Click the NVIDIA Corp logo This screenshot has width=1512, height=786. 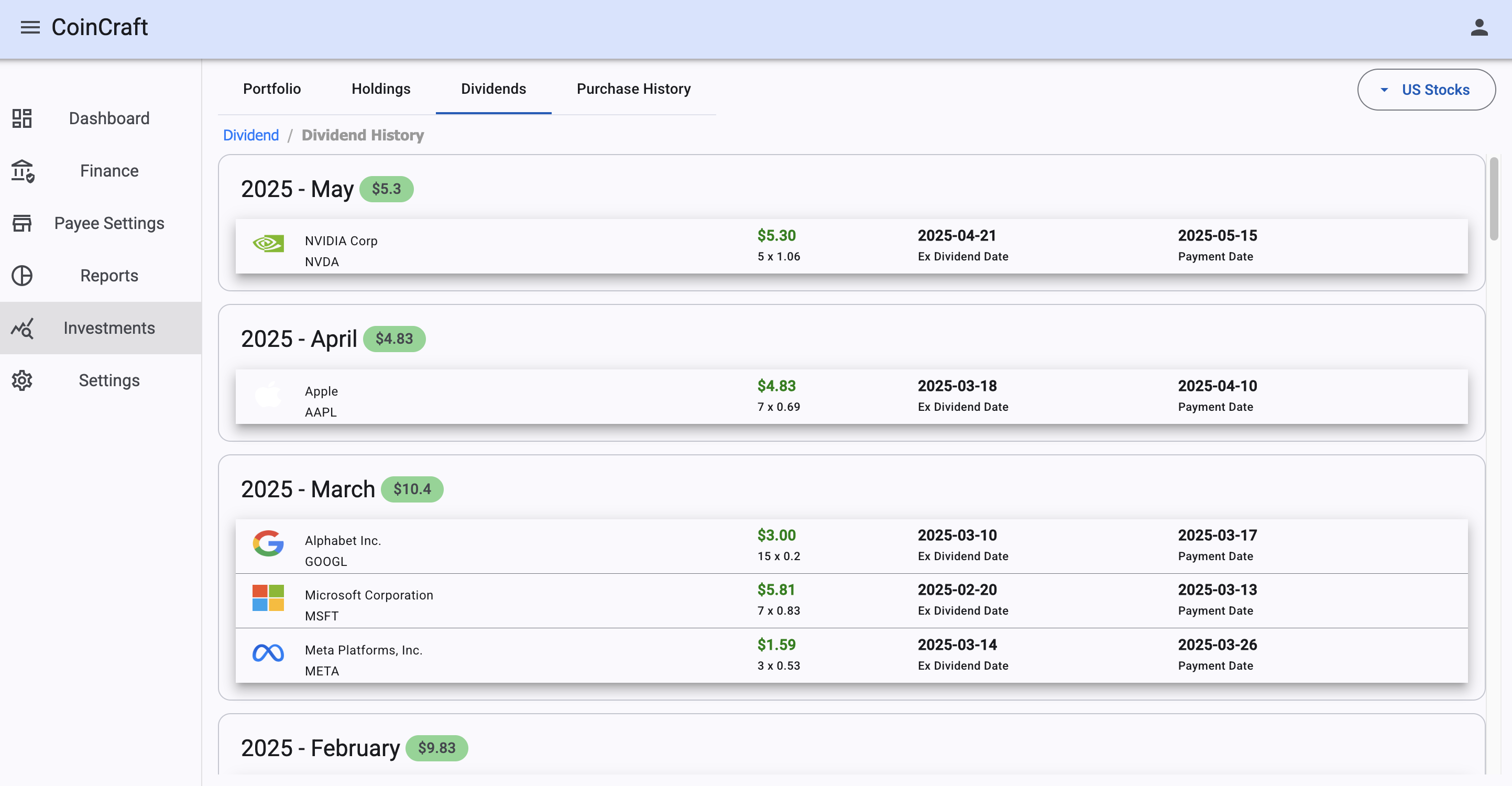click(268, 244)
